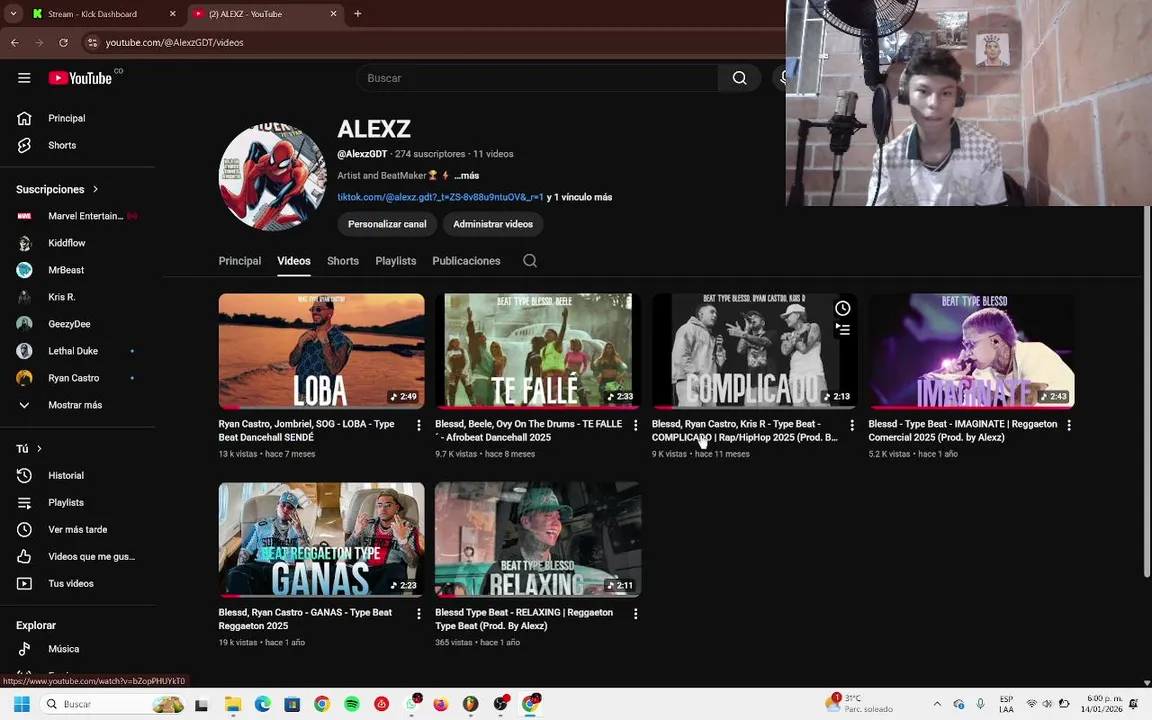Viewport: 1152px width, 720px height.
Task: Switch to the Principal channel tab
Action: [240, 261]
